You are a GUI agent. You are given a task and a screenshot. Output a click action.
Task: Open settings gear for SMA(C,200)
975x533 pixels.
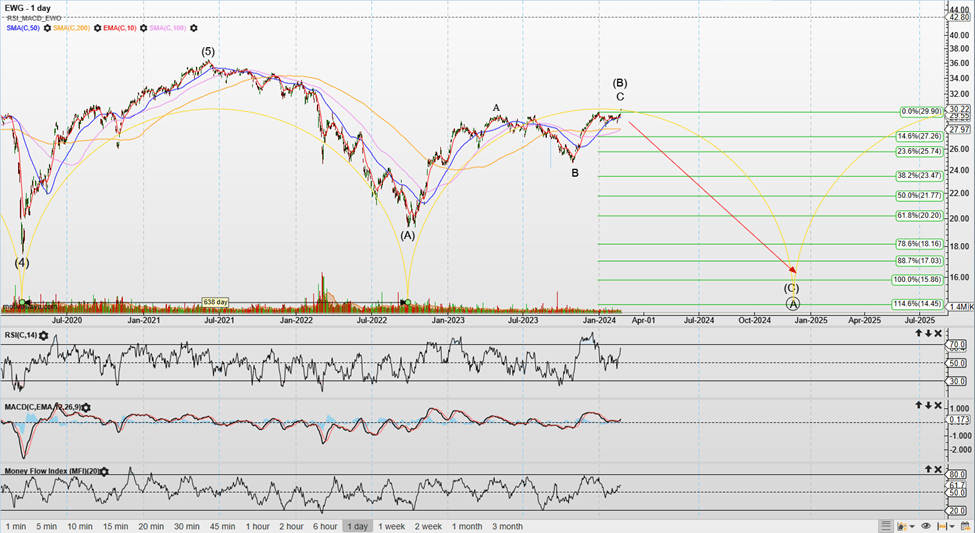click(x=98, y=28)
